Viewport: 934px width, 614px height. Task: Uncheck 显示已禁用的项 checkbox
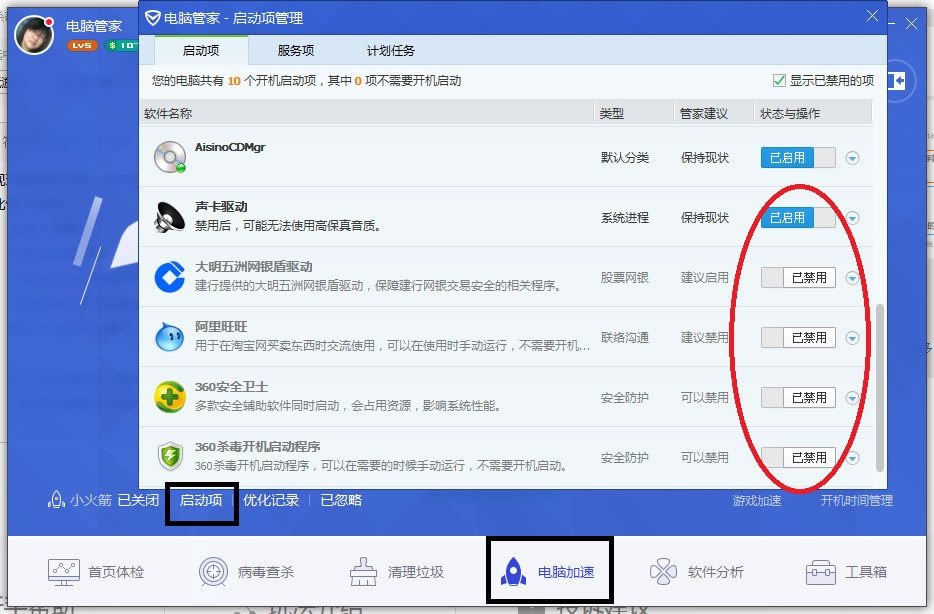[779, 80]
